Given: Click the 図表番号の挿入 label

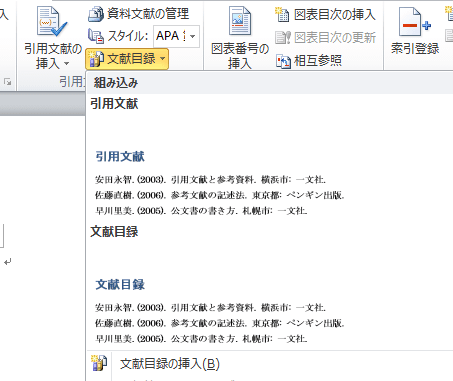Looking at the screenshot, I should [240, 56].
